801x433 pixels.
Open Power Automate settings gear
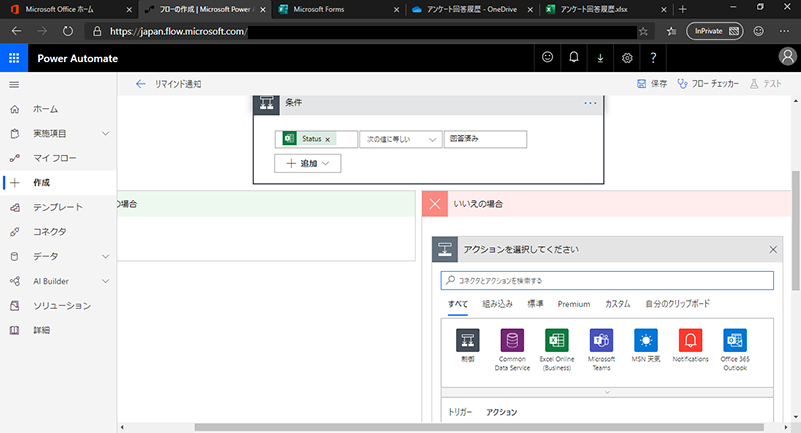pyautogui.click(x=627, y=58)
